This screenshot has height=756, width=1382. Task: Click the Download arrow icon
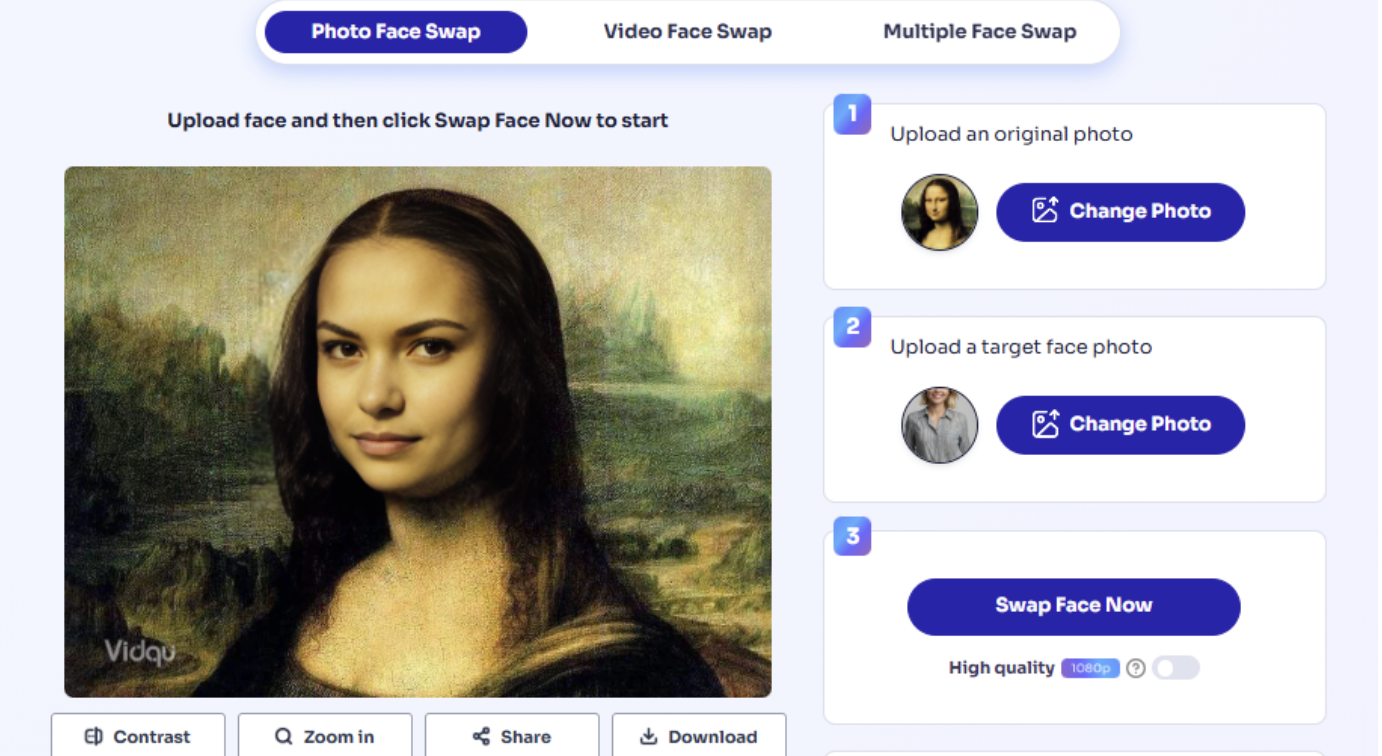(649, 737)
